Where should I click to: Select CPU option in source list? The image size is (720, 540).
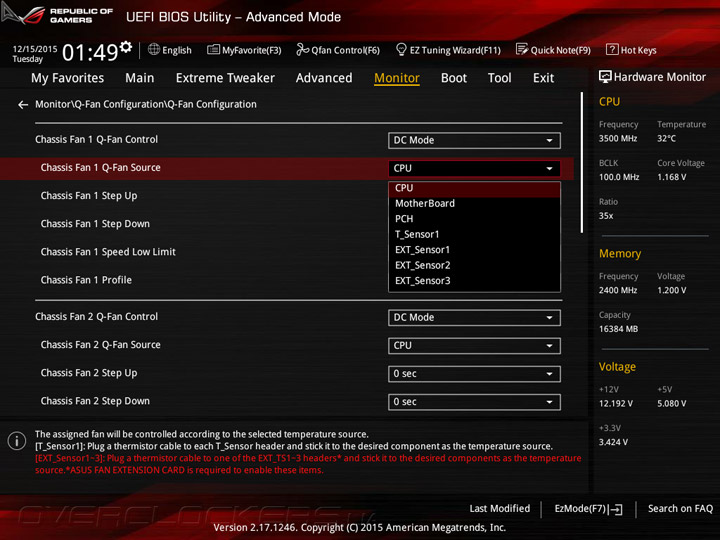coord(474,188)
